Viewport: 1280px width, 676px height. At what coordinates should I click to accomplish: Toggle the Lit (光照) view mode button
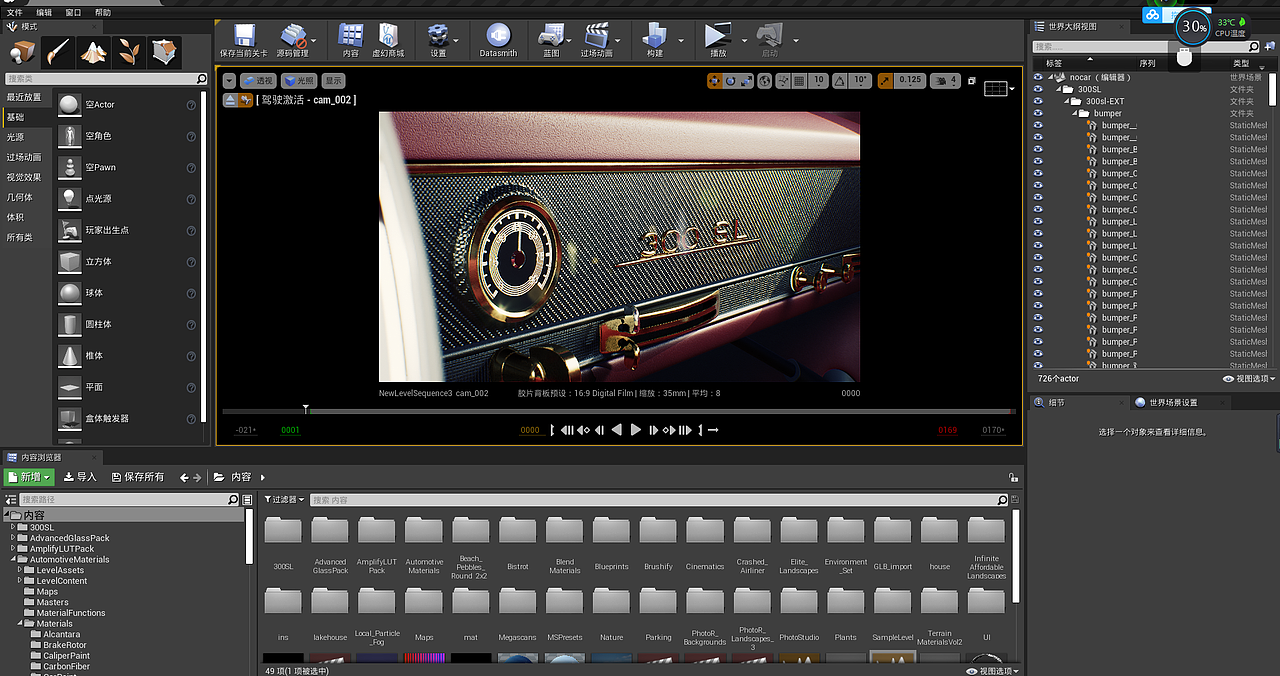pos(299,81)
